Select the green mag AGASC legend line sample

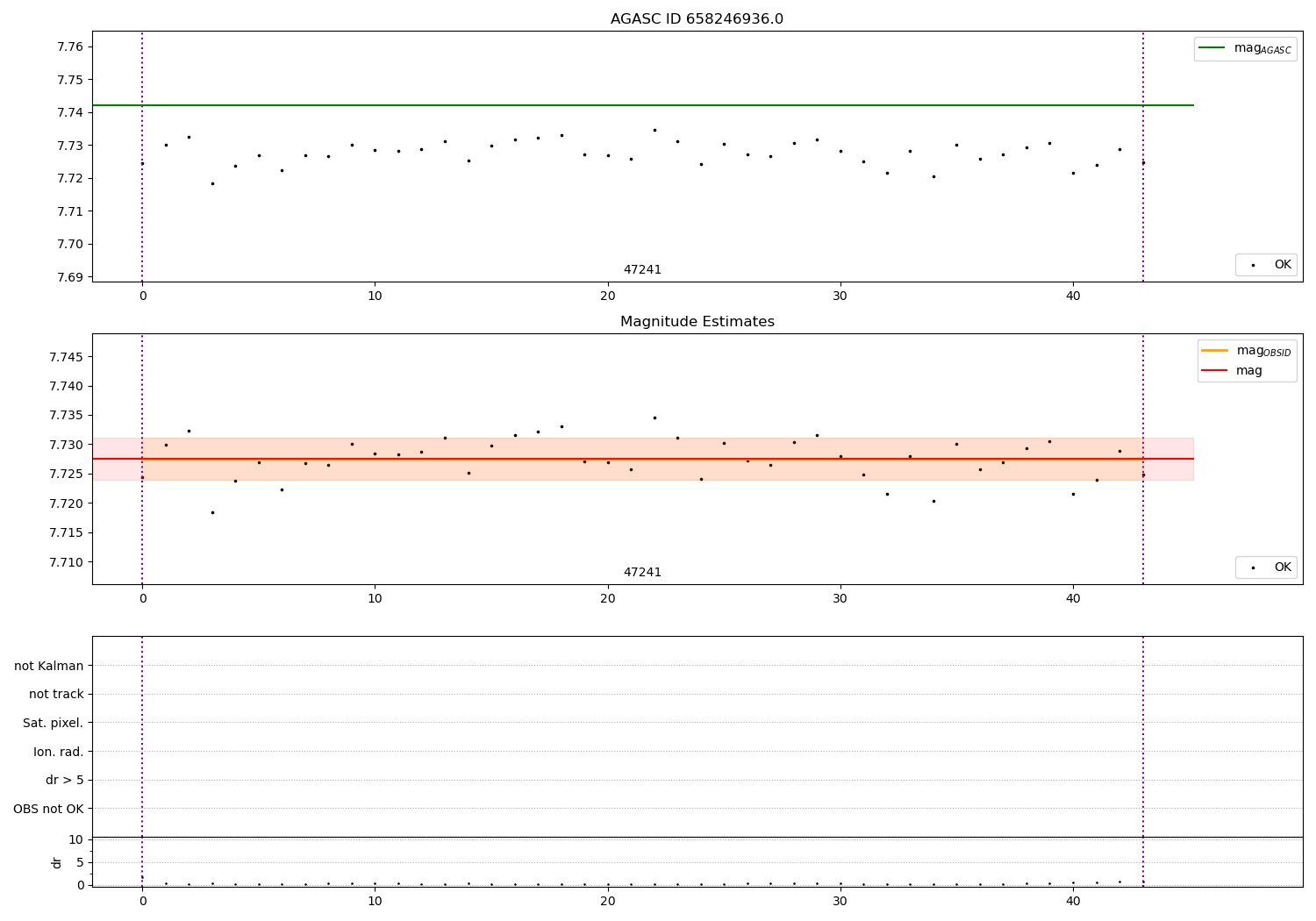(x=1212, y=48)
